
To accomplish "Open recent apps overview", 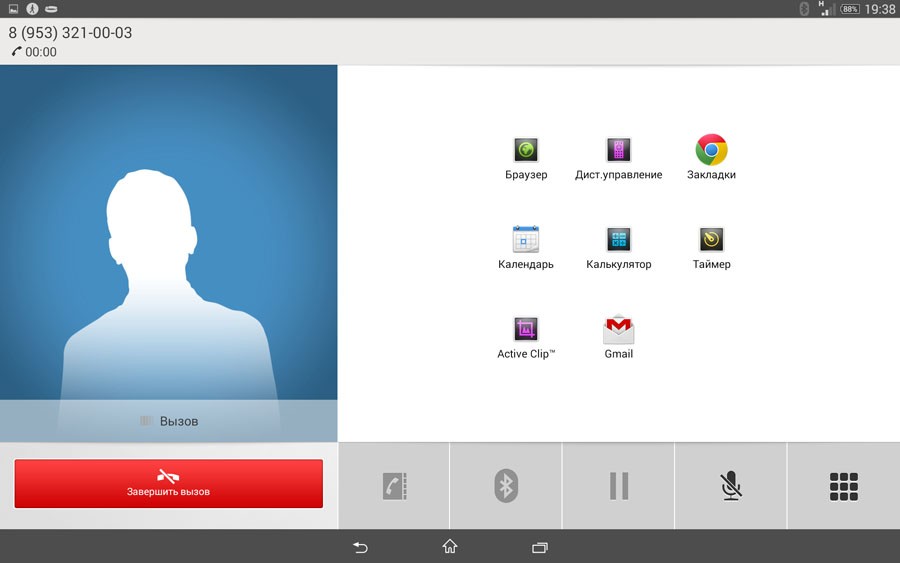I will tap(540, 547).
